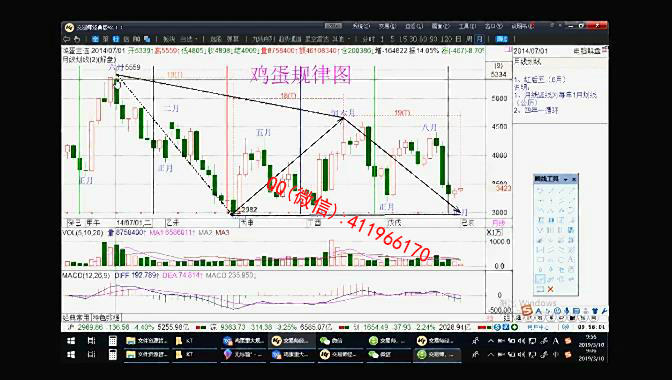Image resolution: width=672 pixels, height=380 pixels.
Task: Click the Windows Start button
Action: tap(71, 341)
